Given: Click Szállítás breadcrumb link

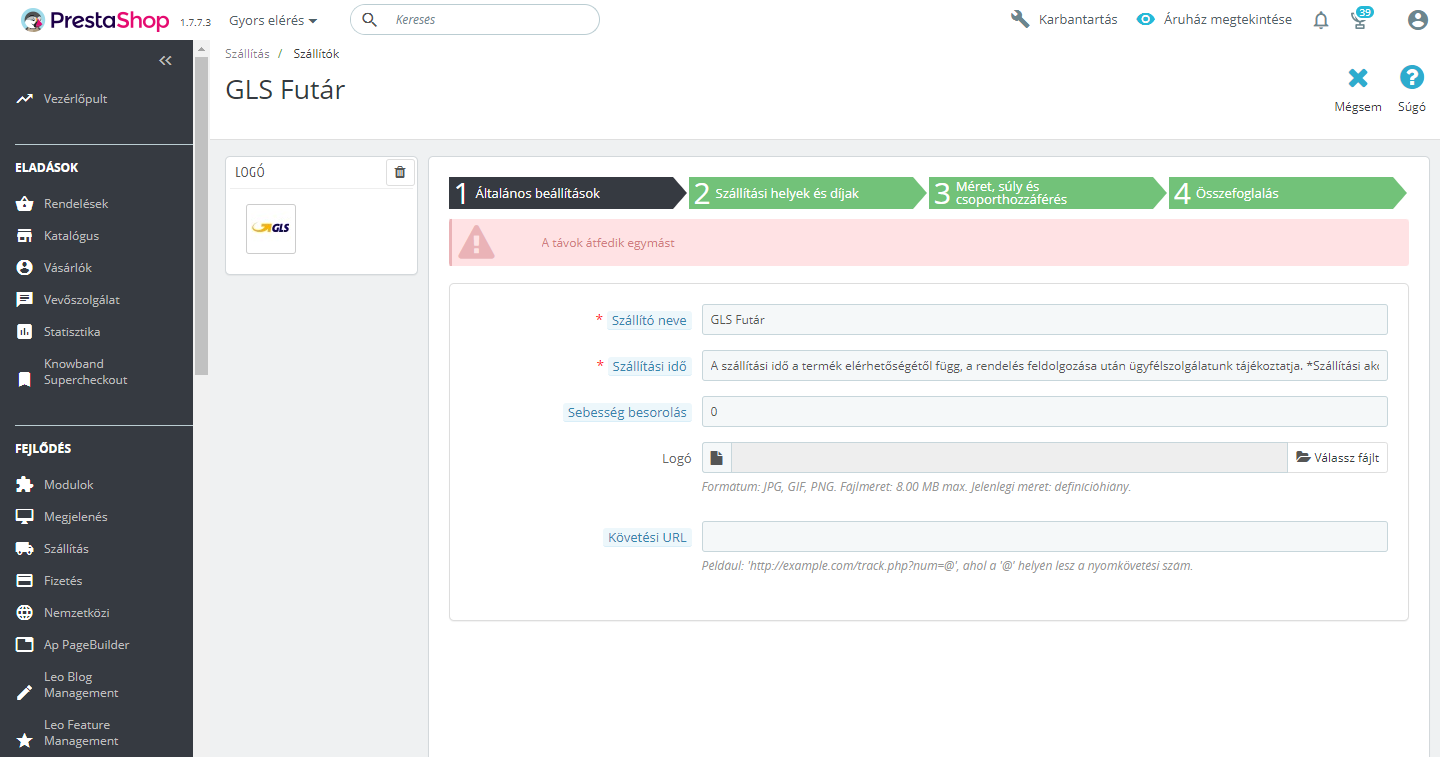Looking at the screenshot, I should pos(247,54).
